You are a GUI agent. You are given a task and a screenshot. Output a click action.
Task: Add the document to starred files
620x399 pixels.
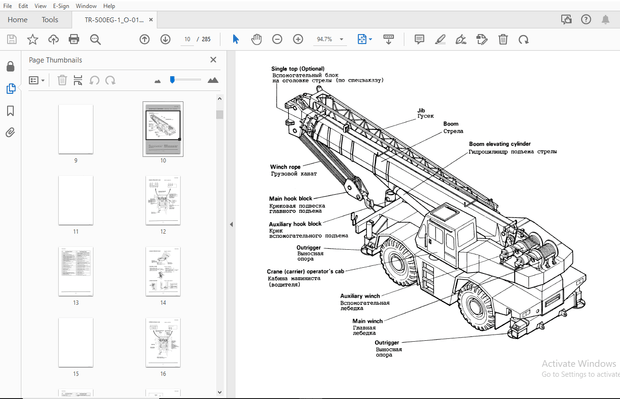(x=32, y=39)
